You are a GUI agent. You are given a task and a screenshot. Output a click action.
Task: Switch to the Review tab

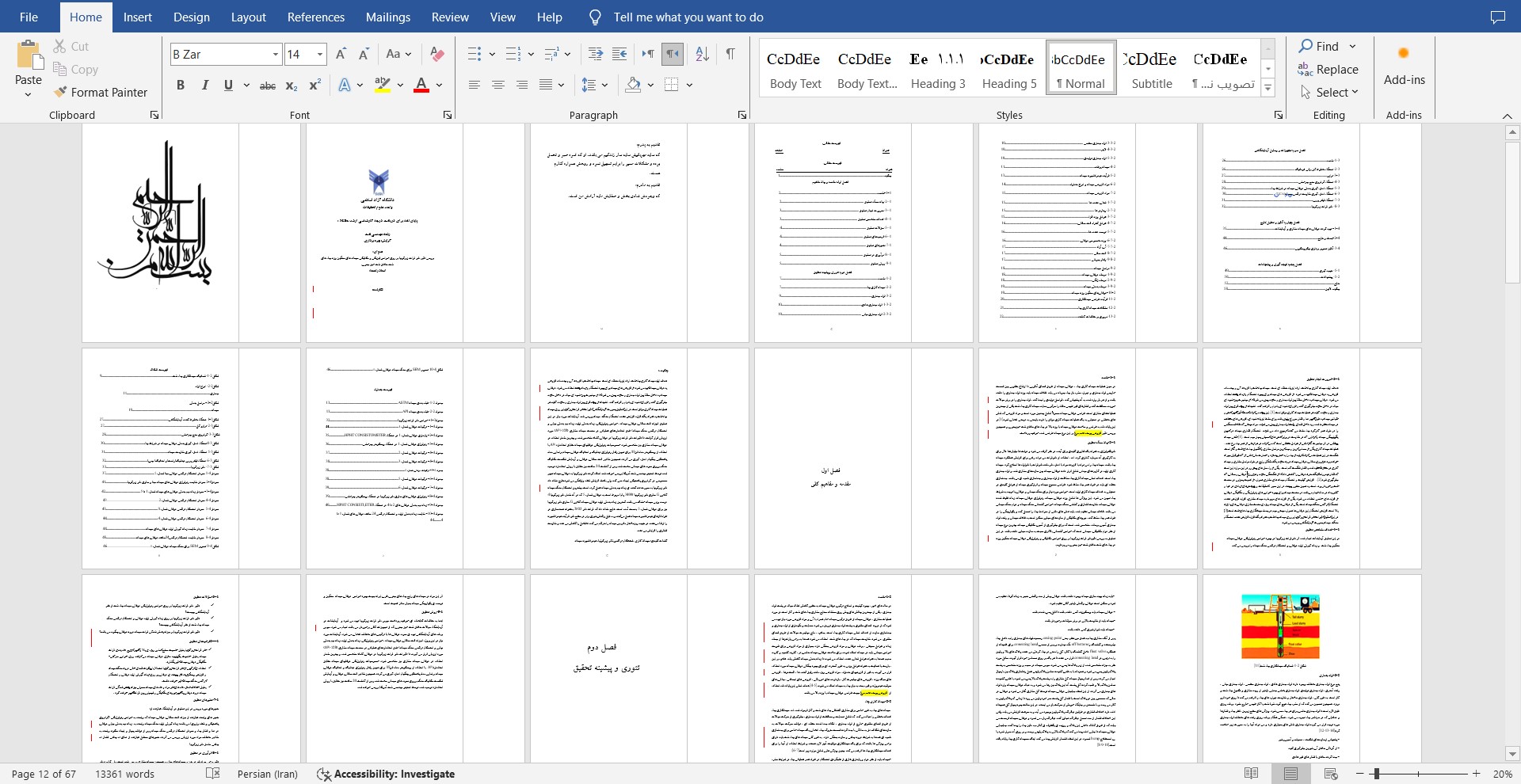[450, 17]
